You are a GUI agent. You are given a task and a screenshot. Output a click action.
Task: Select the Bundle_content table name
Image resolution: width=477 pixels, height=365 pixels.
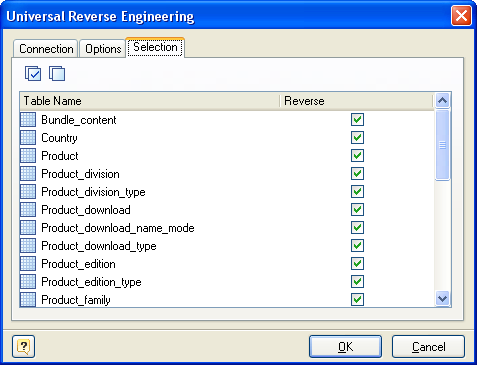79,120
